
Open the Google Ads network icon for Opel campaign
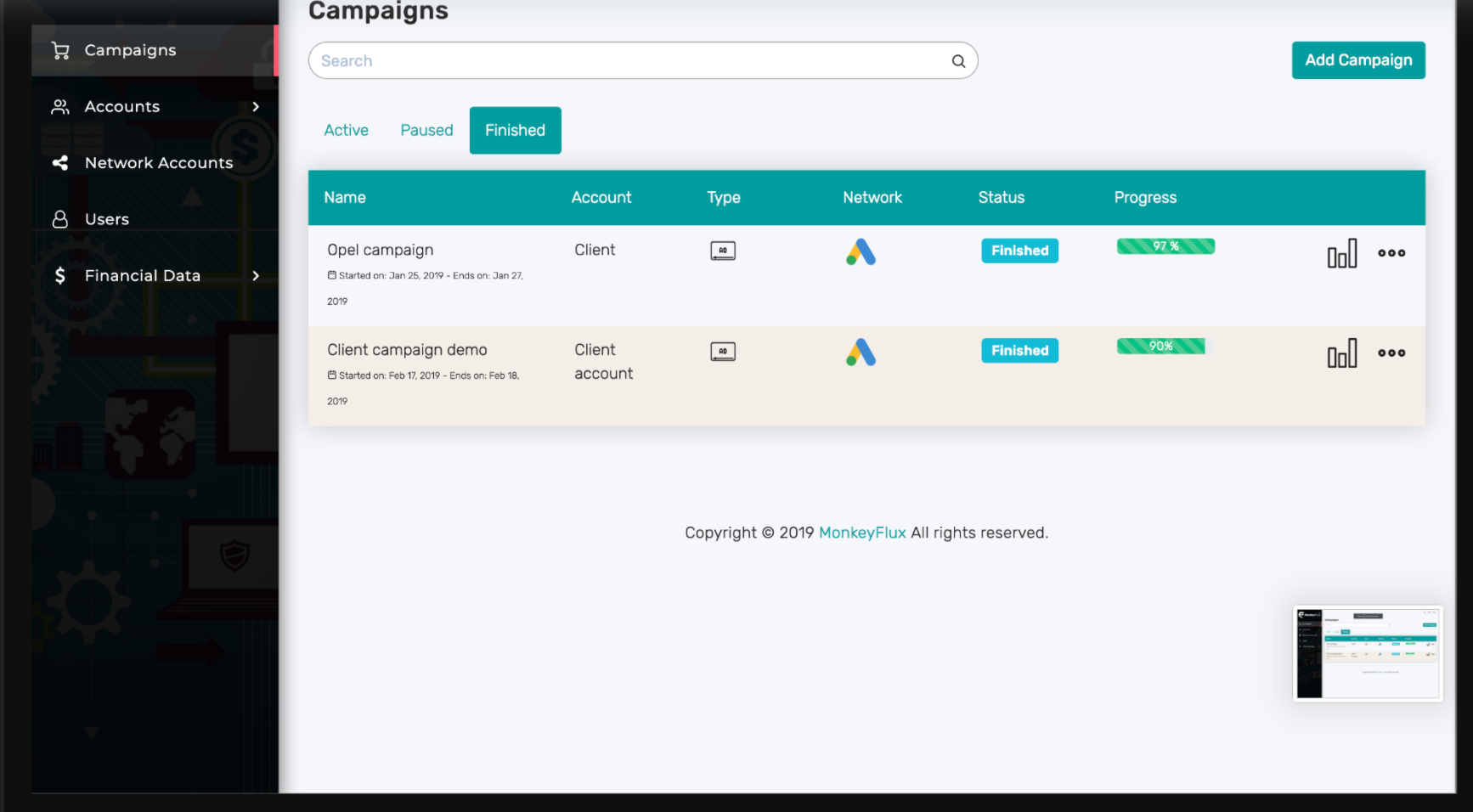[x=861, y=251]
